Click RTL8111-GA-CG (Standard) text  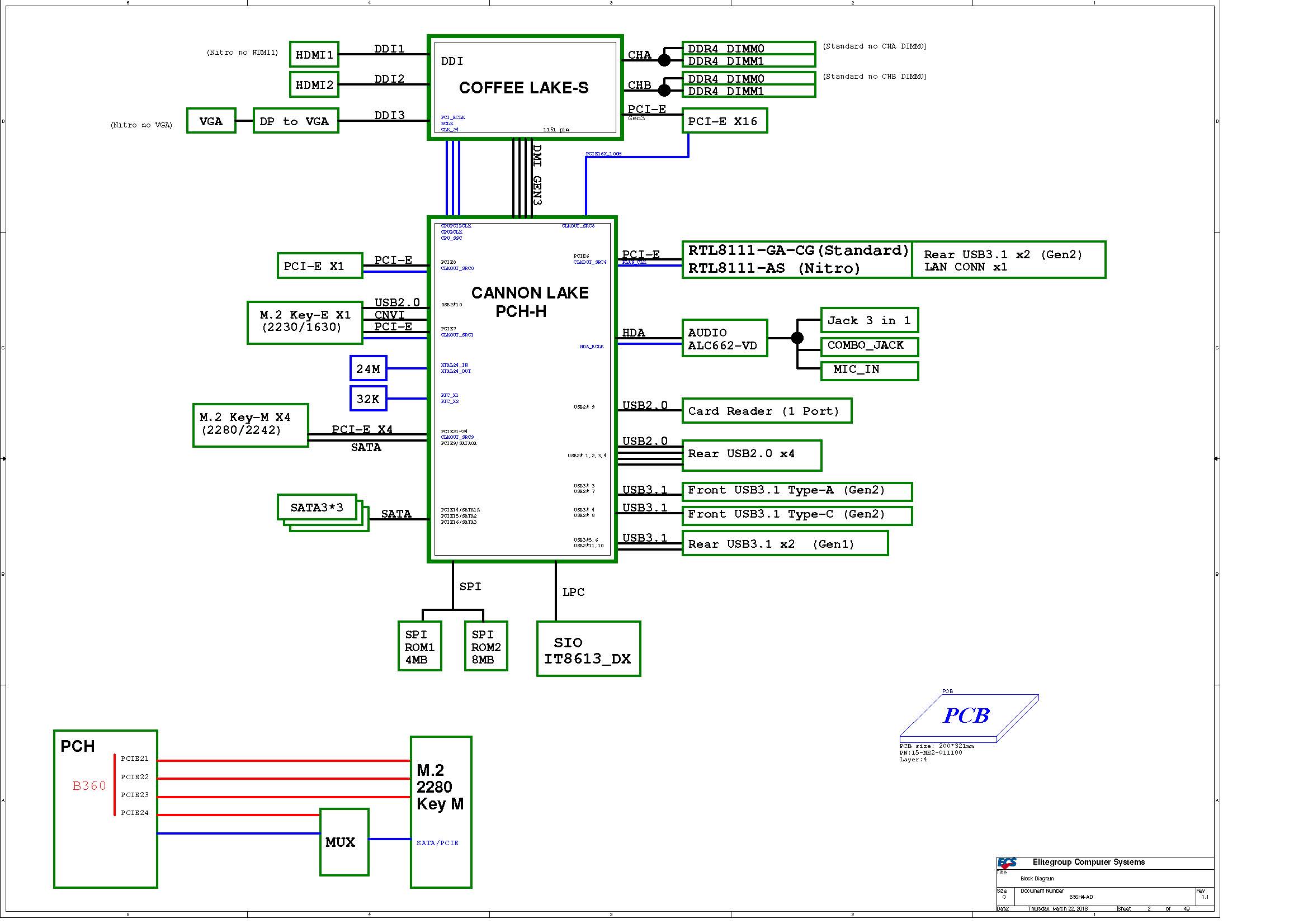(x=798, y=250)
